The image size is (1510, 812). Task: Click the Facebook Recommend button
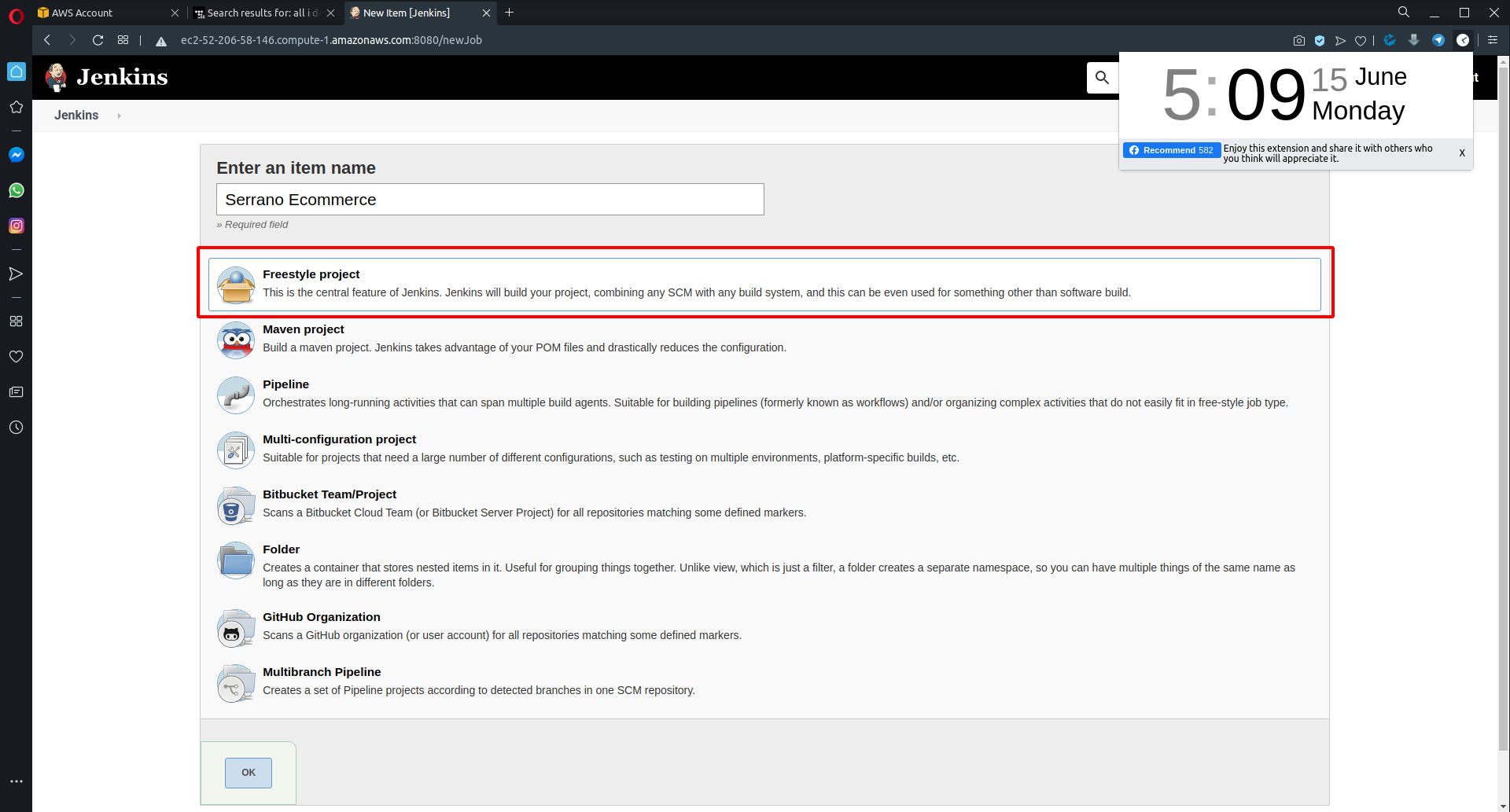point(1171,150)
